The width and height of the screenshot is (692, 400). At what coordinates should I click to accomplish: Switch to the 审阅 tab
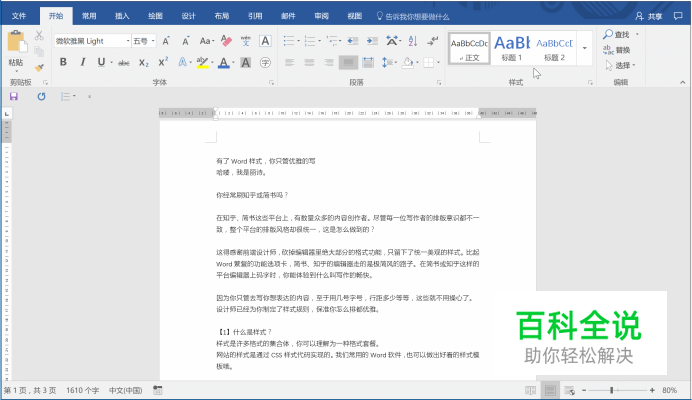pos(321,16)
